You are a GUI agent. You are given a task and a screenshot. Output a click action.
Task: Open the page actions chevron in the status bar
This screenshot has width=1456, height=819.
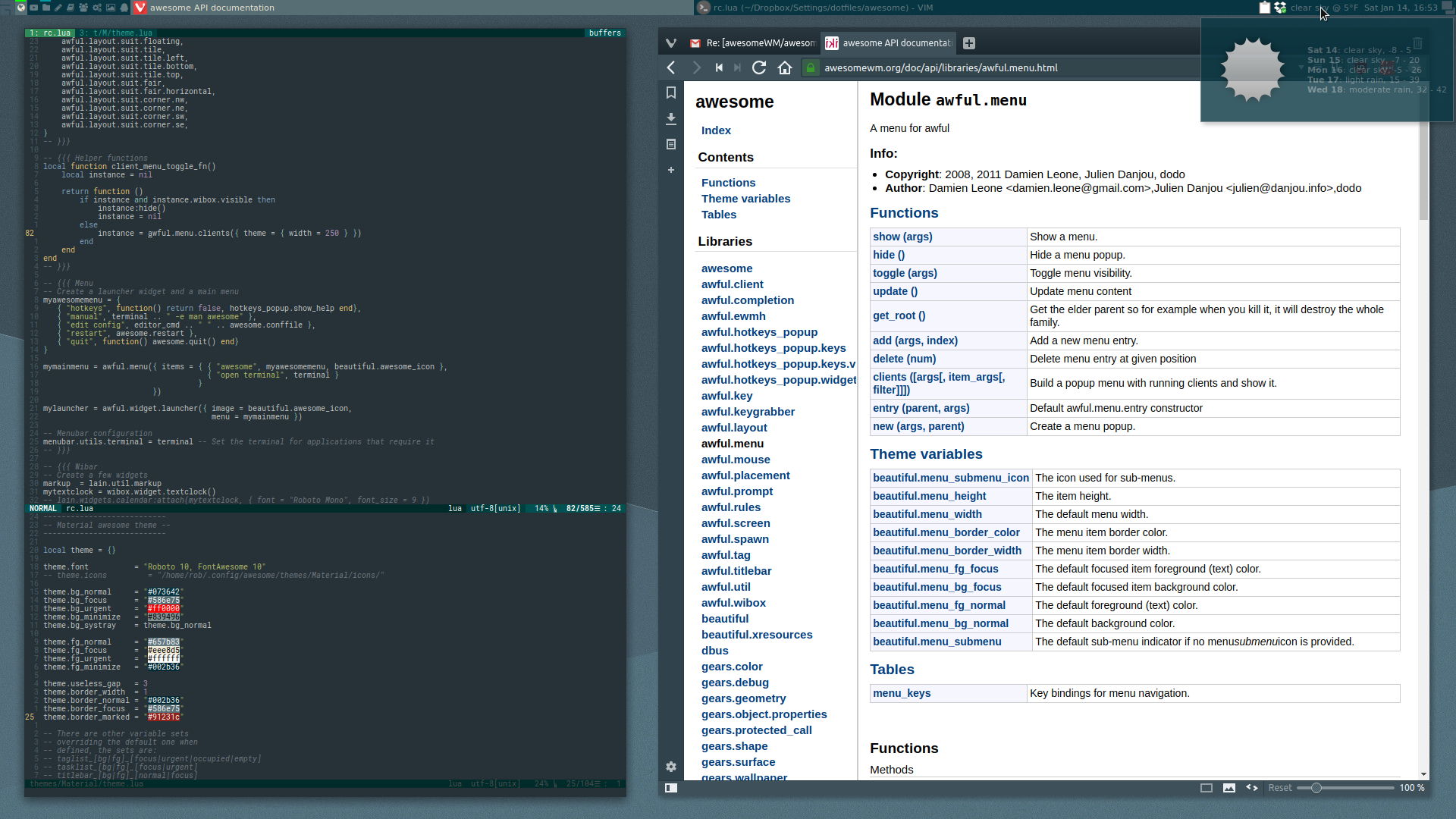1250,788
